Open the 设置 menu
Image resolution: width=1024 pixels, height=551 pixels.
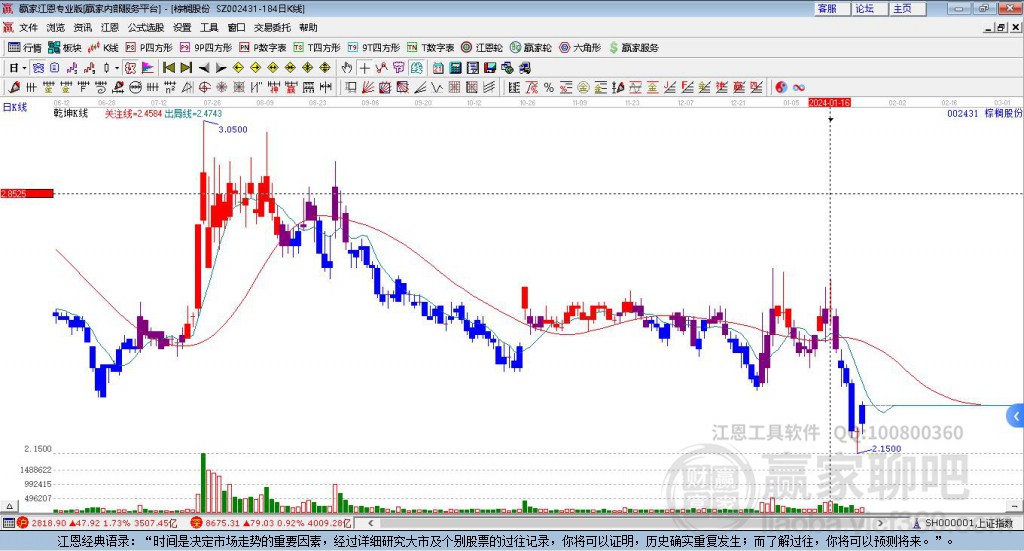click(x=182, y=27)
